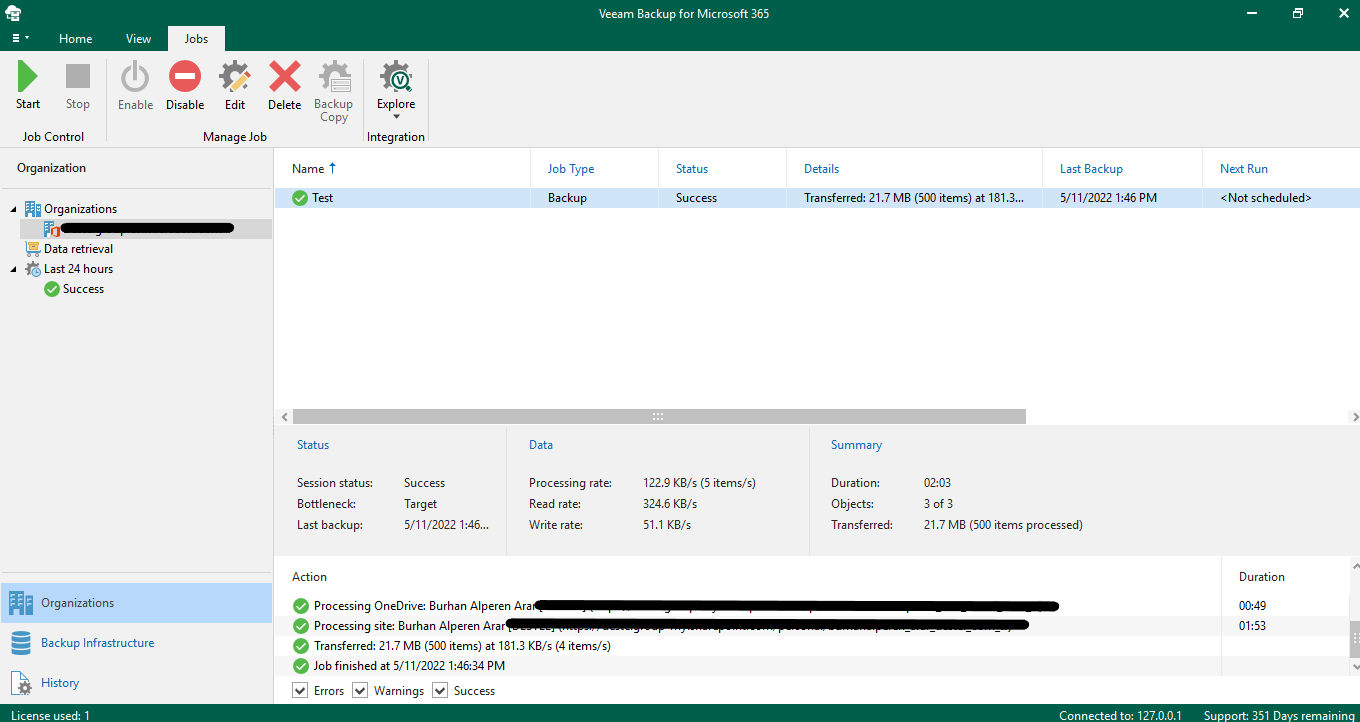The image size is (1360, 722).
Task: Click the <Not scheduled> next run cell
Action: click(x=1266, y=198)
